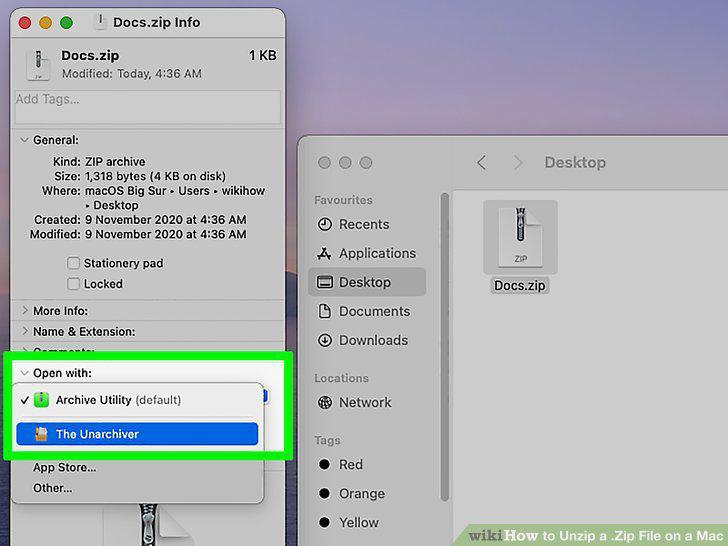Collapse the General section

[x=25, y=140]
